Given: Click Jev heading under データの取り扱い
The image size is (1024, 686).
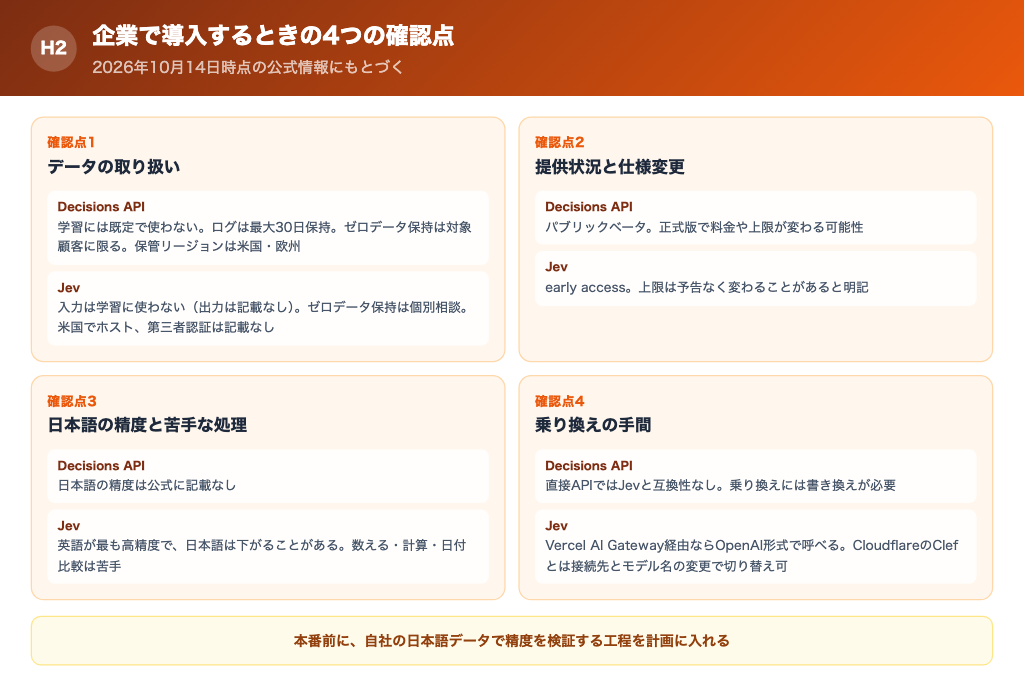Looking at the screenshot, I should coord(69,287).
